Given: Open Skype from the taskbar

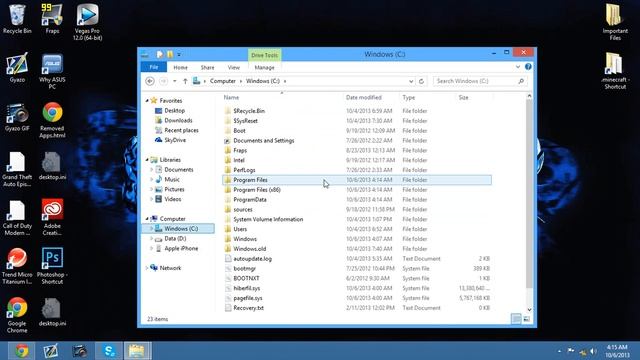Looking at the screenshot, I should click(x=109, y=351).
